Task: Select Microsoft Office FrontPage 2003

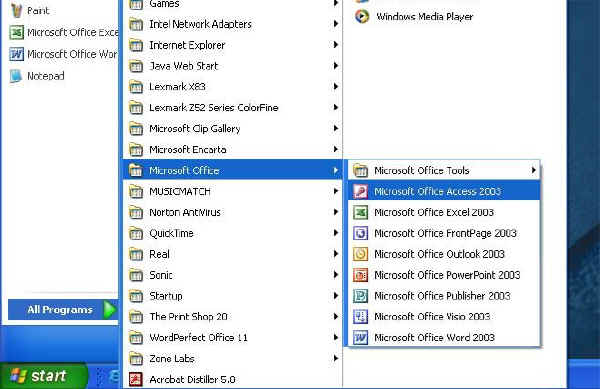Action: pos(444,233)
